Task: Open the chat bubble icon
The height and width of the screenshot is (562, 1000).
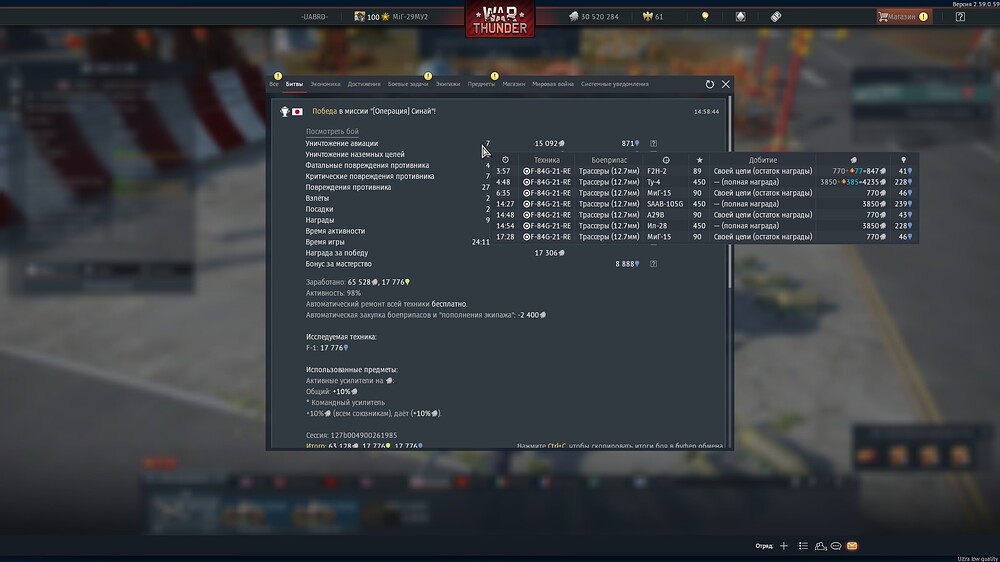Action: click(x=836, y=546)
